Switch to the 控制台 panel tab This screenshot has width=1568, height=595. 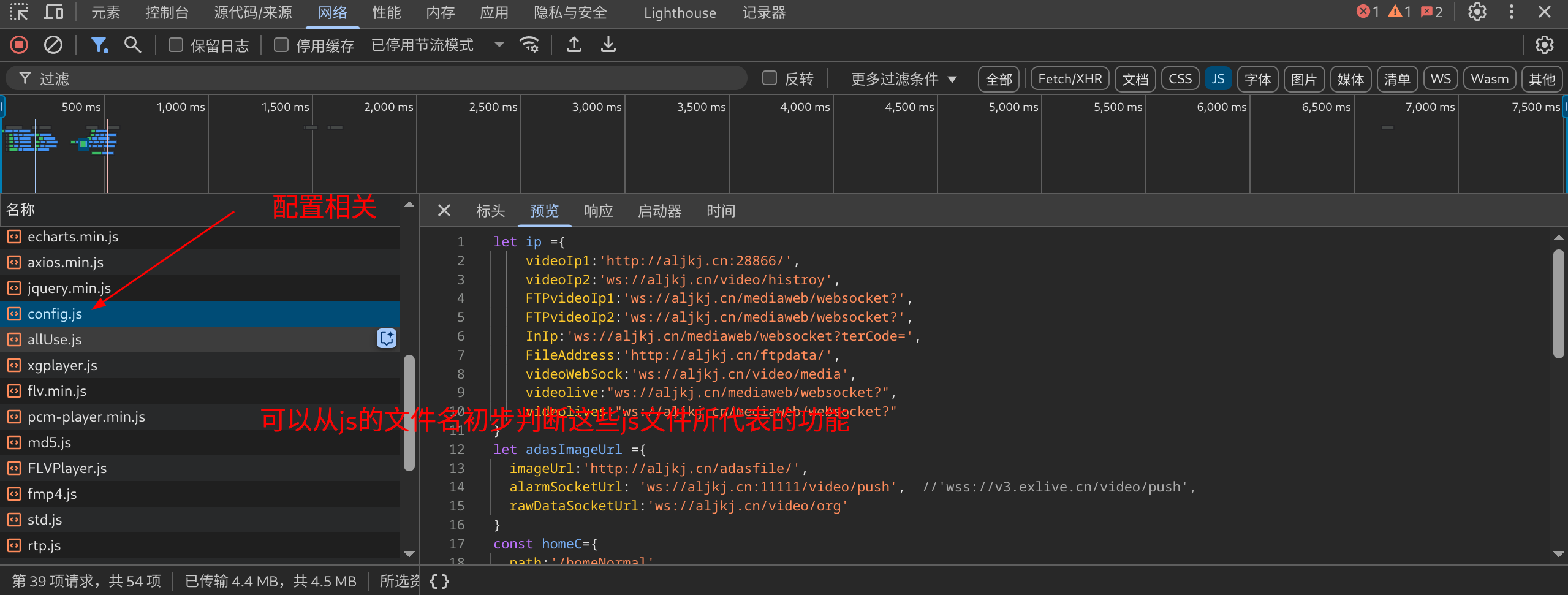tap(167, 13)
